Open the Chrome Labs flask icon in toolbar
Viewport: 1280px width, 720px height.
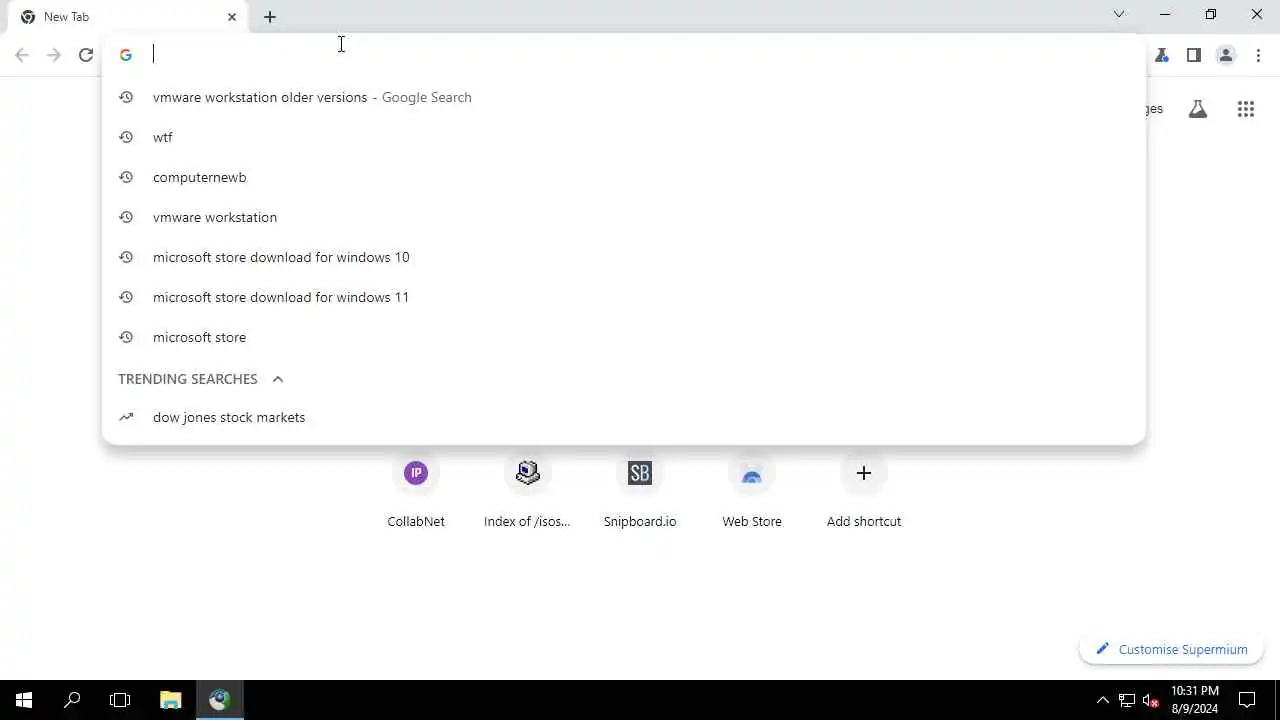[x=1162, y=55]
